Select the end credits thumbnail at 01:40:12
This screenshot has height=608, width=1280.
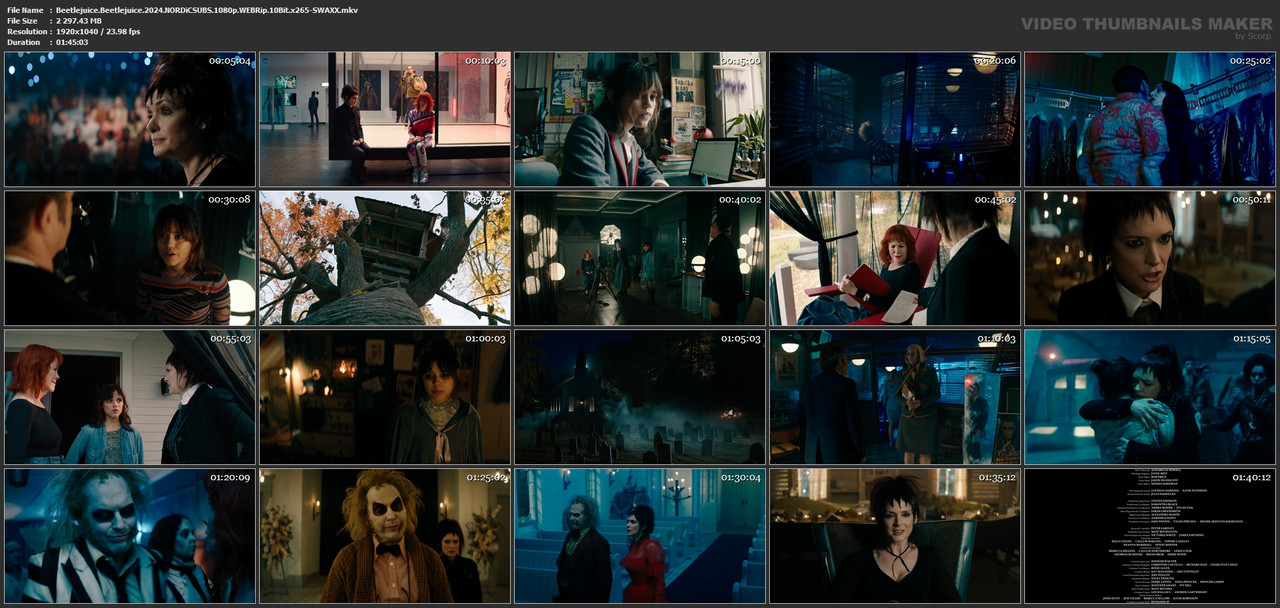(x=1150, y=536)
